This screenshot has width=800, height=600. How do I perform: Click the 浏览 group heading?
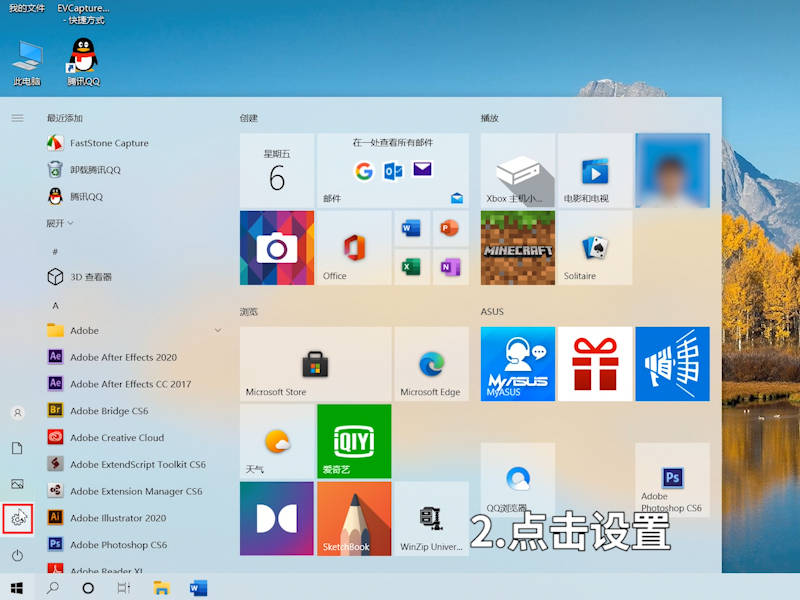[x=249, y=311]
